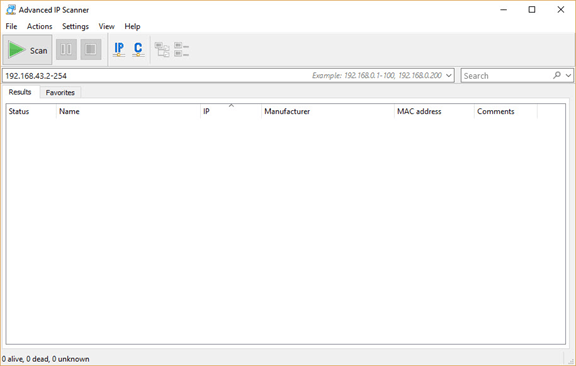Image resolution: width=576 pixels, height=366 pixels.
Task: Click the IP range input field
Action: tap(228, 76)
